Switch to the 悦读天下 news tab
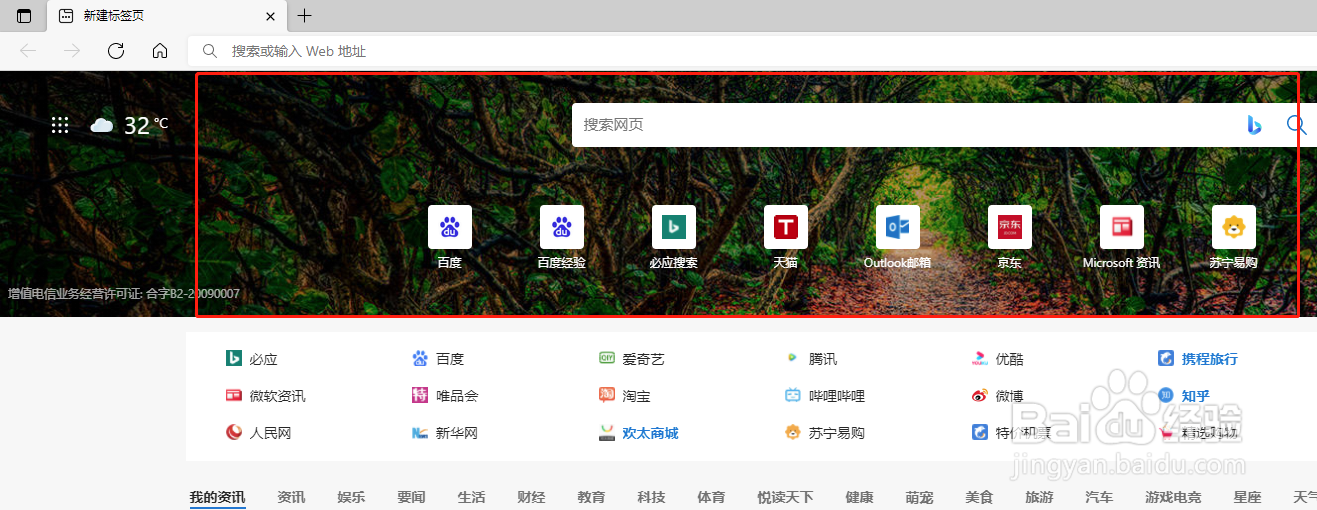 click(785, 497)
